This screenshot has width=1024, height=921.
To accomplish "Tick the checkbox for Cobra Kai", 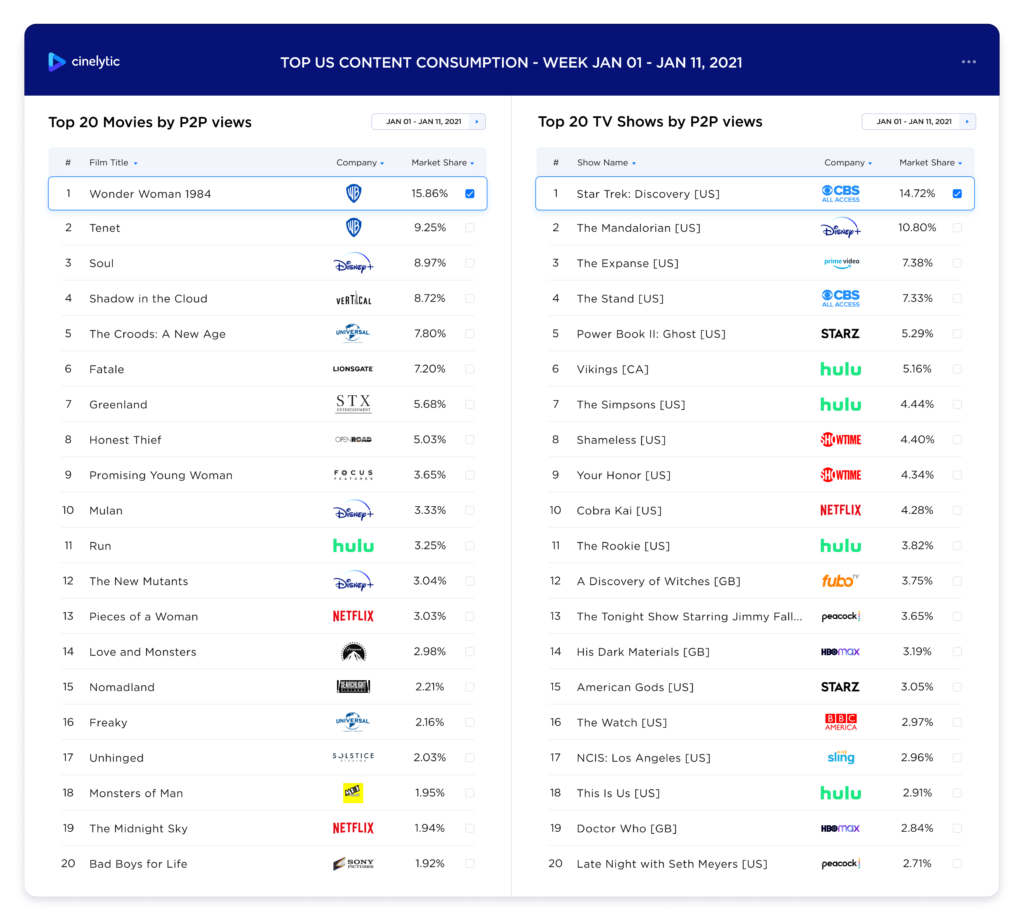I will click(957, 510).
